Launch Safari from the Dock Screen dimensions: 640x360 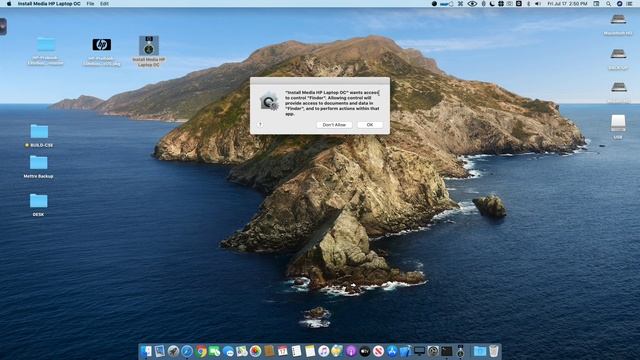pos(187,351)
